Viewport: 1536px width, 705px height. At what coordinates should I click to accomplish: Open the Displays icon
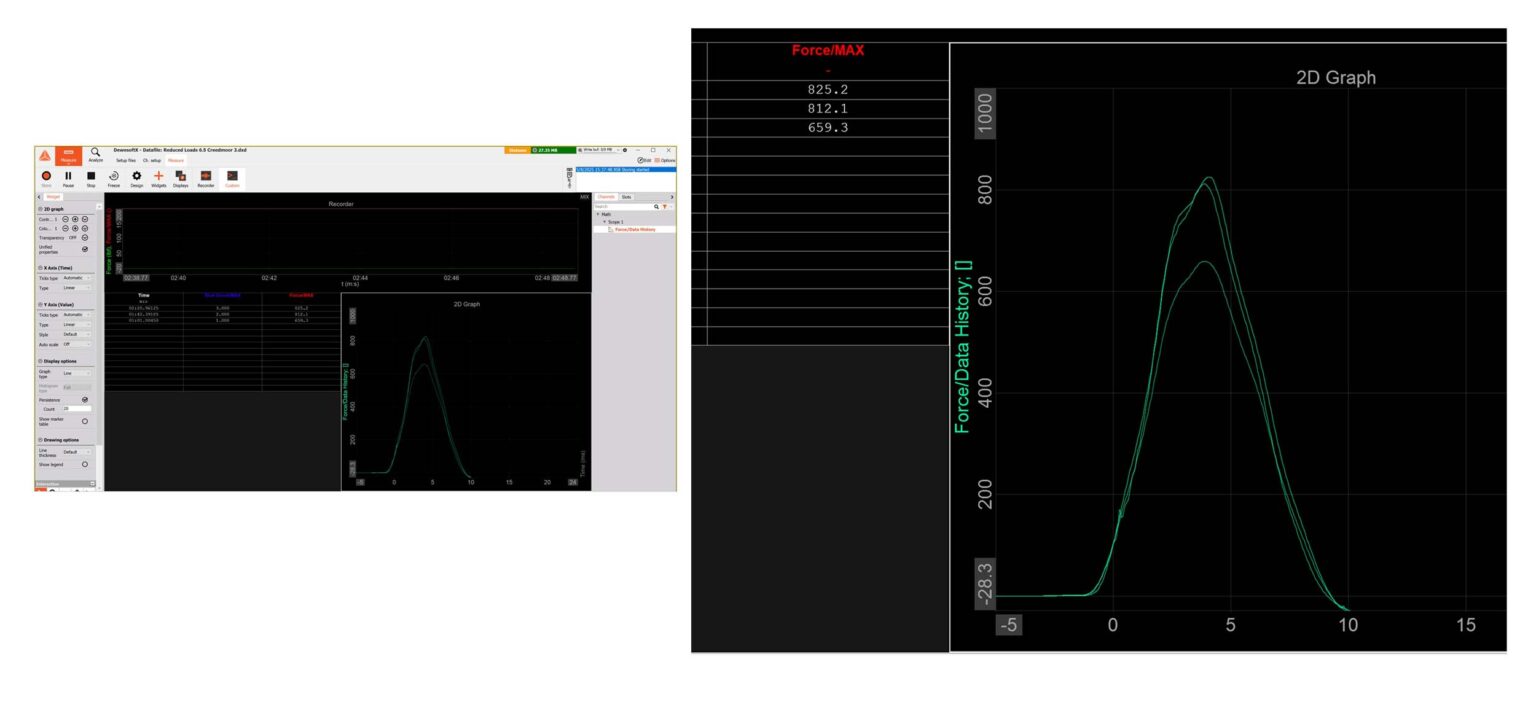tap(181, 176)
